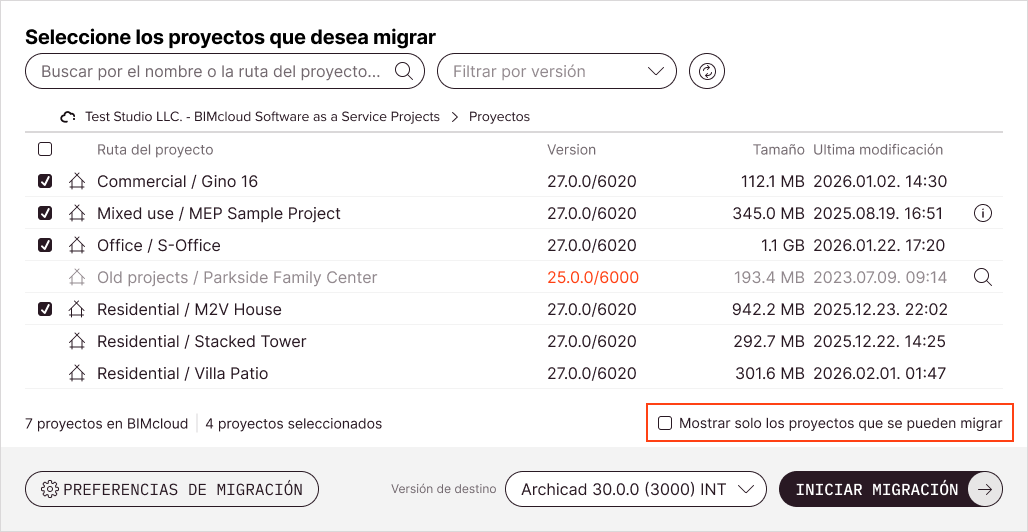Screen dimensions: 1028x532
Task: Click the cloud icon beside Test Studio LLC.
Action: [x=67, y=117]
